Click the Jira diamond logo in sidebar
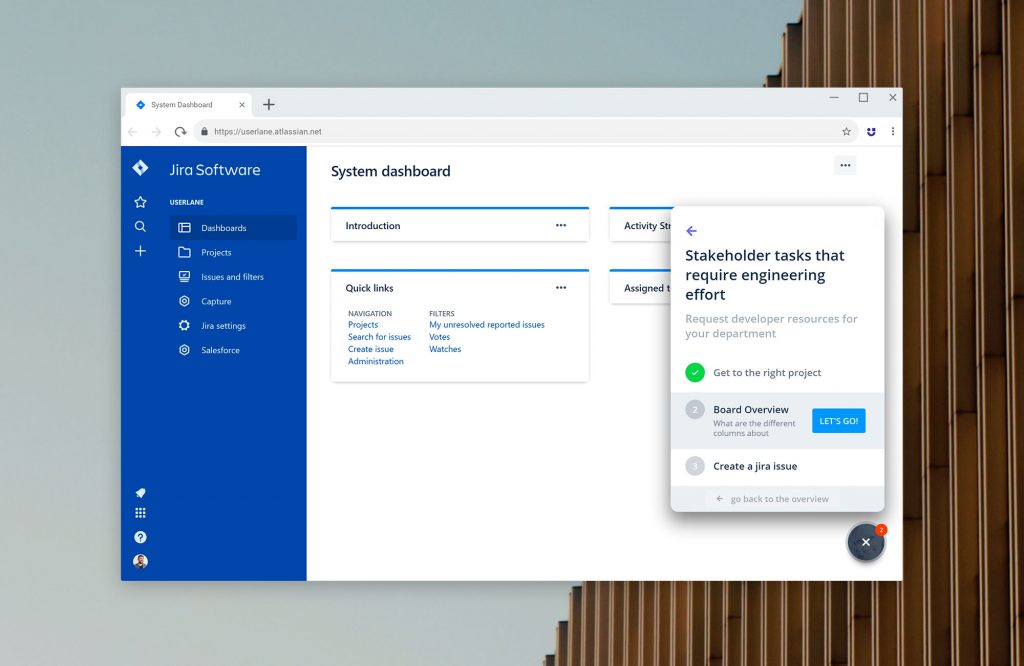Screen dimensions: 1024x666 tap(140, 168)
